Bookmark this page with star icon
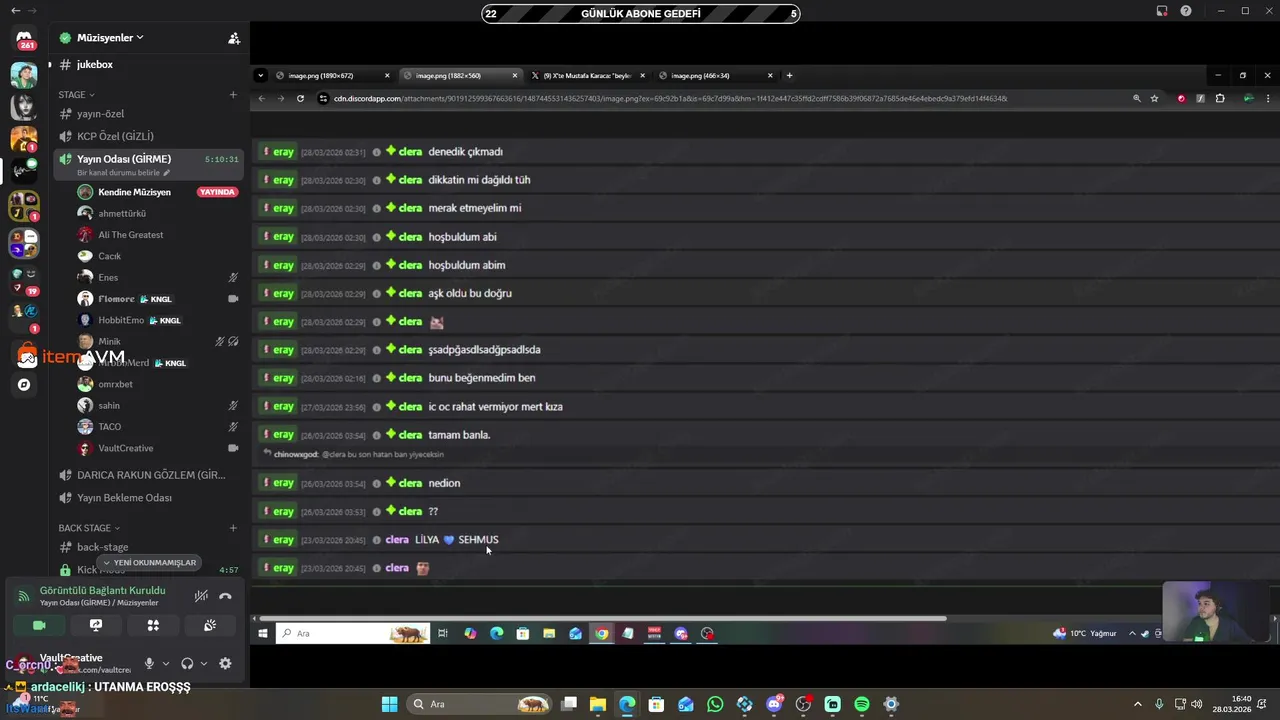The height and width of the screenshot is (720, 1280). point(1154,99)
